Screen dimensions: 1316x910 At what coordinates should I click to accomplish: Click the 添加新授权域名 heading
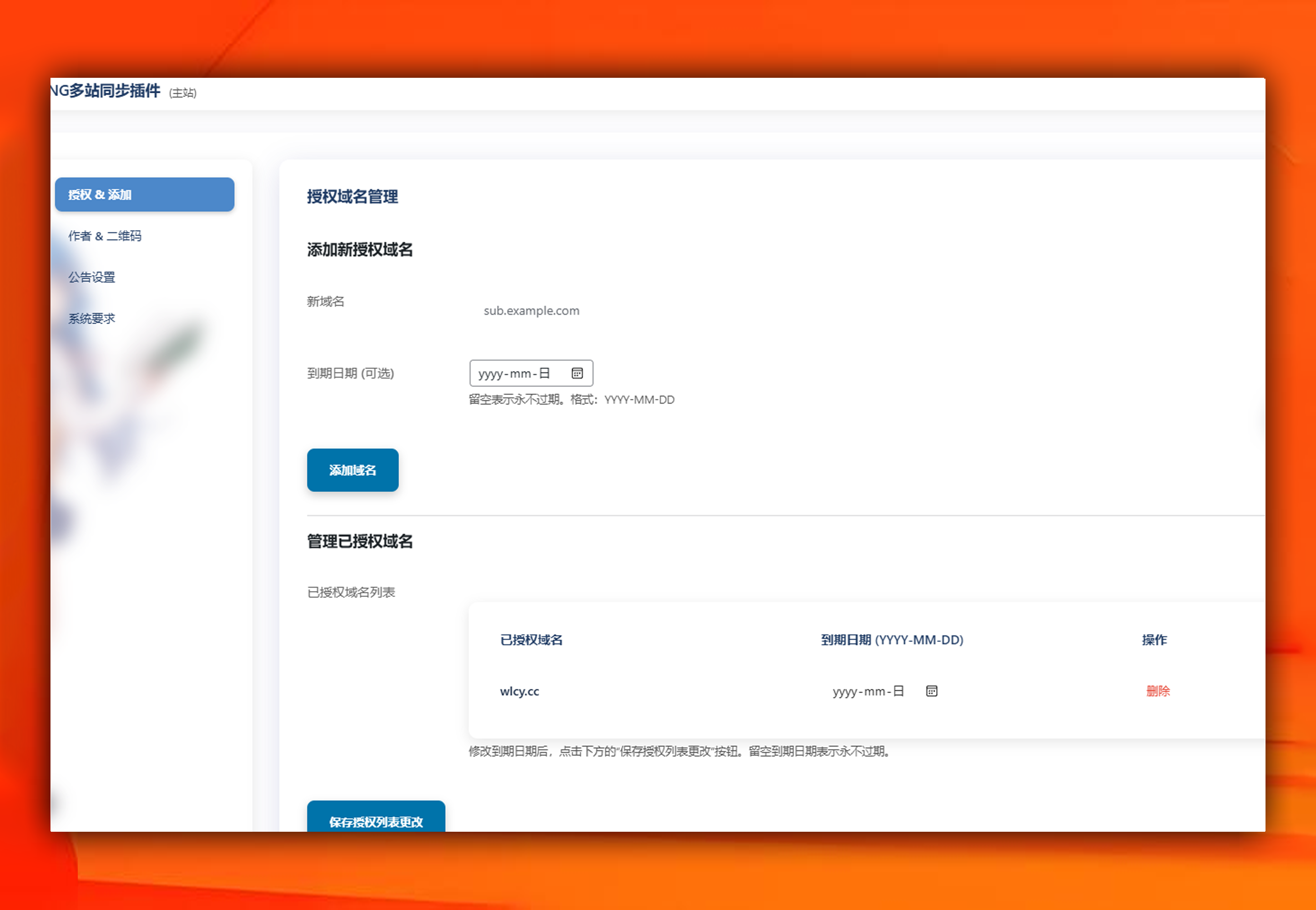[360, 250]
